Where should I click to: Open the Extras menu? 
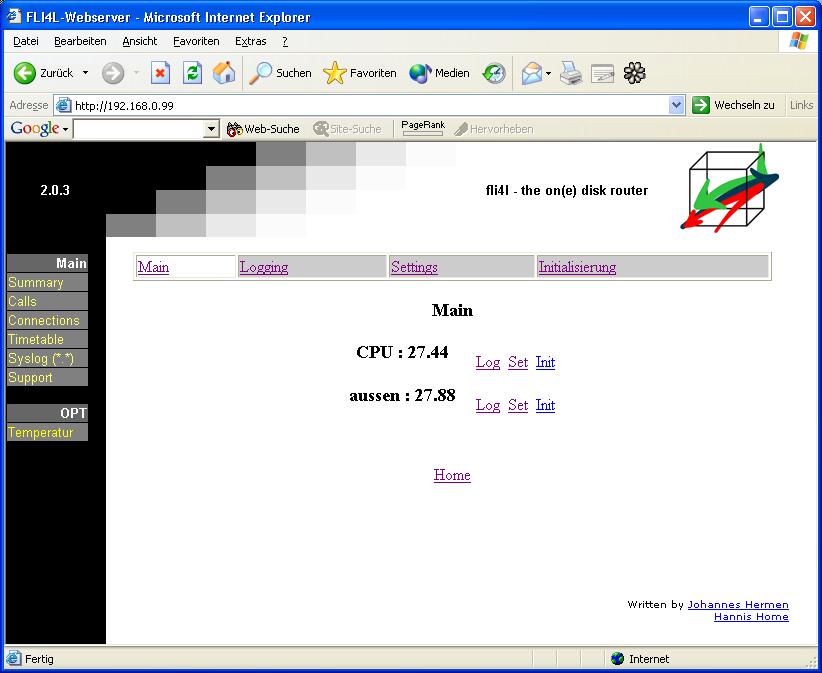coord(251,41)
